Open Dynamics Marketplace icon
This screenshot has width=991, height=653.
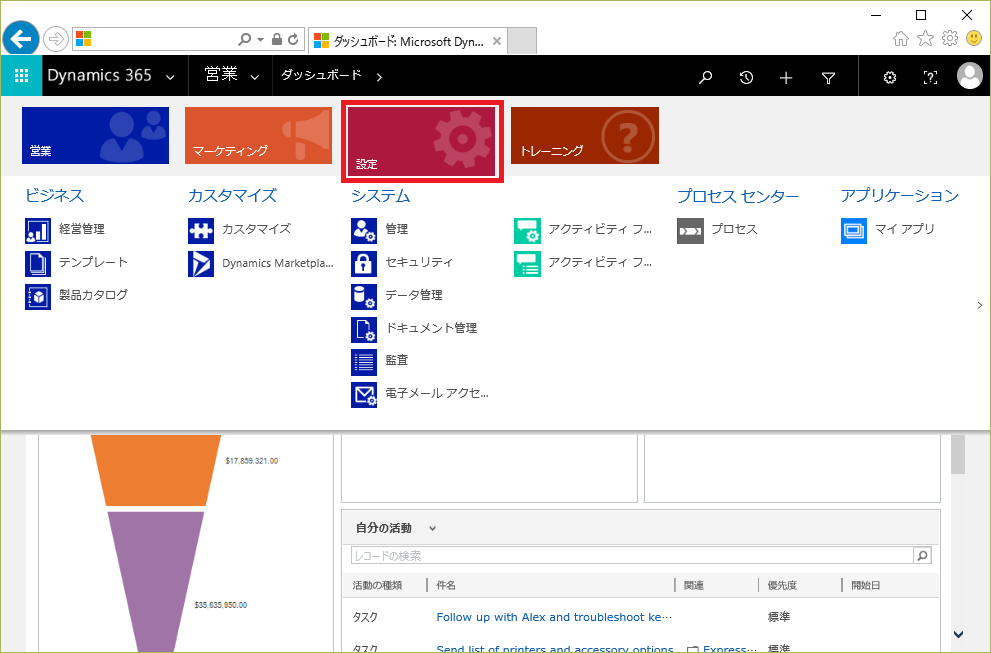tap(201, 264)
